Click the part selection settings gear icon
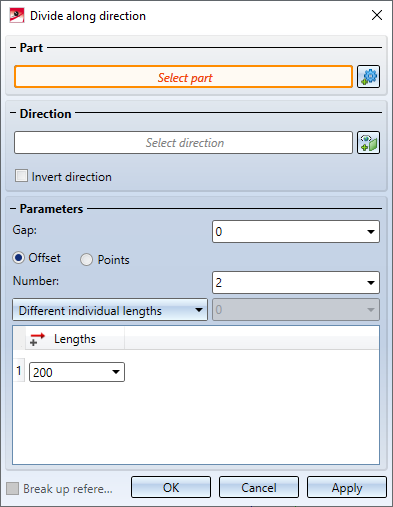Image resolution: width=393 pixels, height=507 pixels. [x=368, y=77]
